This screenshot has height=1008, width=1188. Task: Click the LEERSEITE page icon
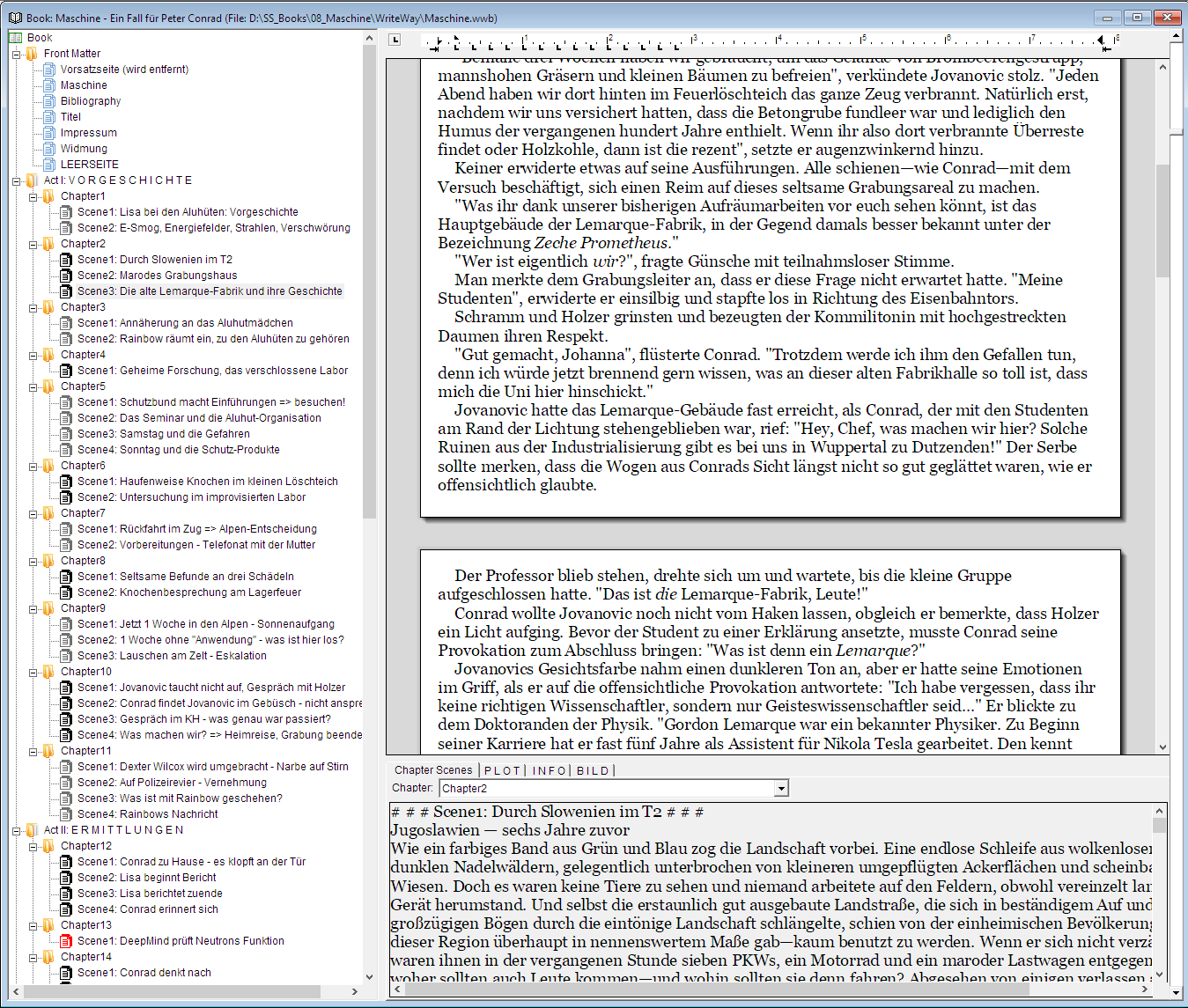pos(49,165)
